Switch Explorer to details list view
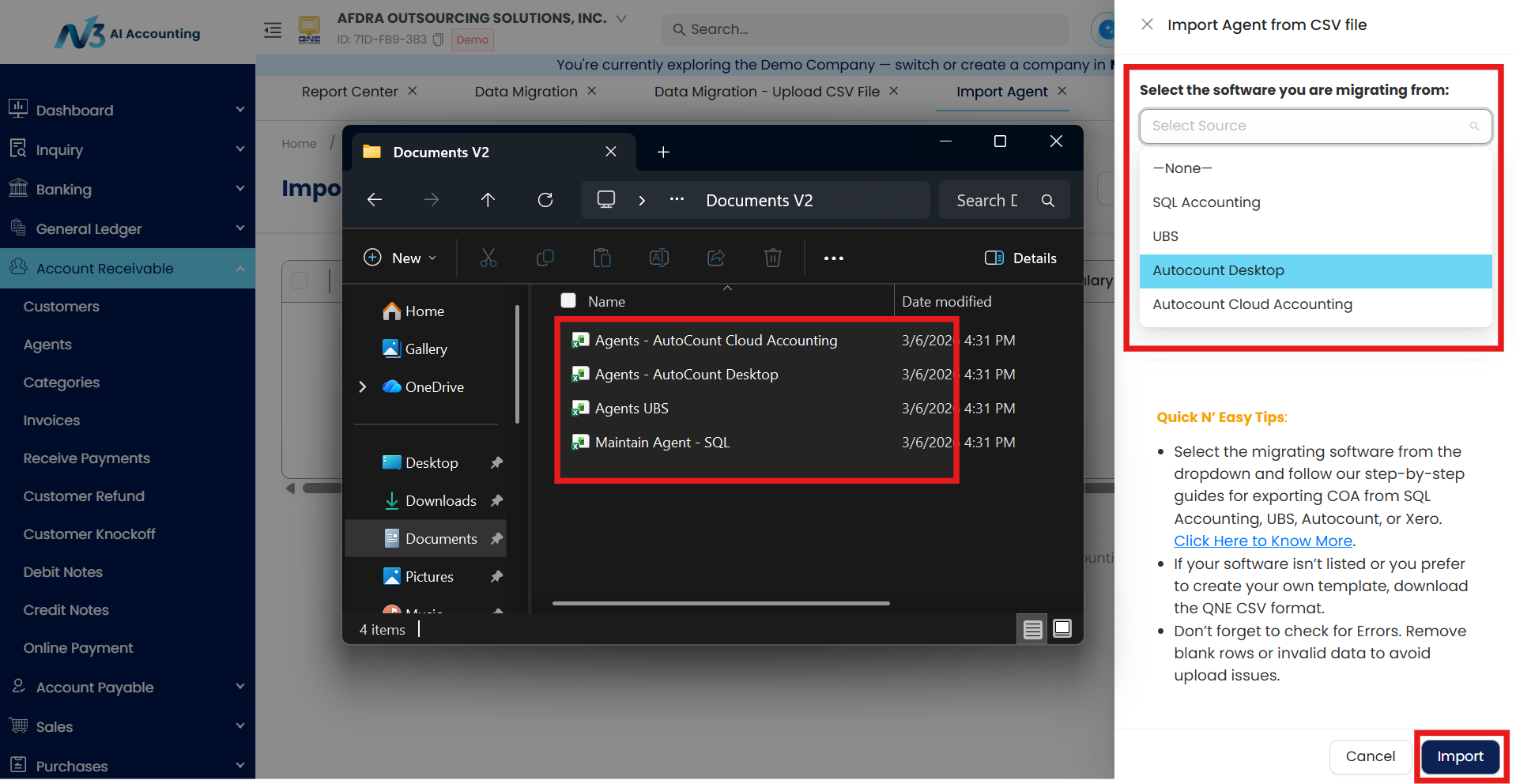1516x784 pixels. click(x=1032, y=629)
